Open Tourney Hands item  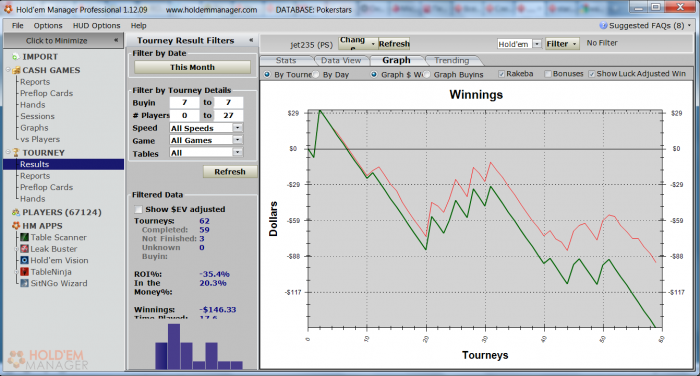pos(33,199)
